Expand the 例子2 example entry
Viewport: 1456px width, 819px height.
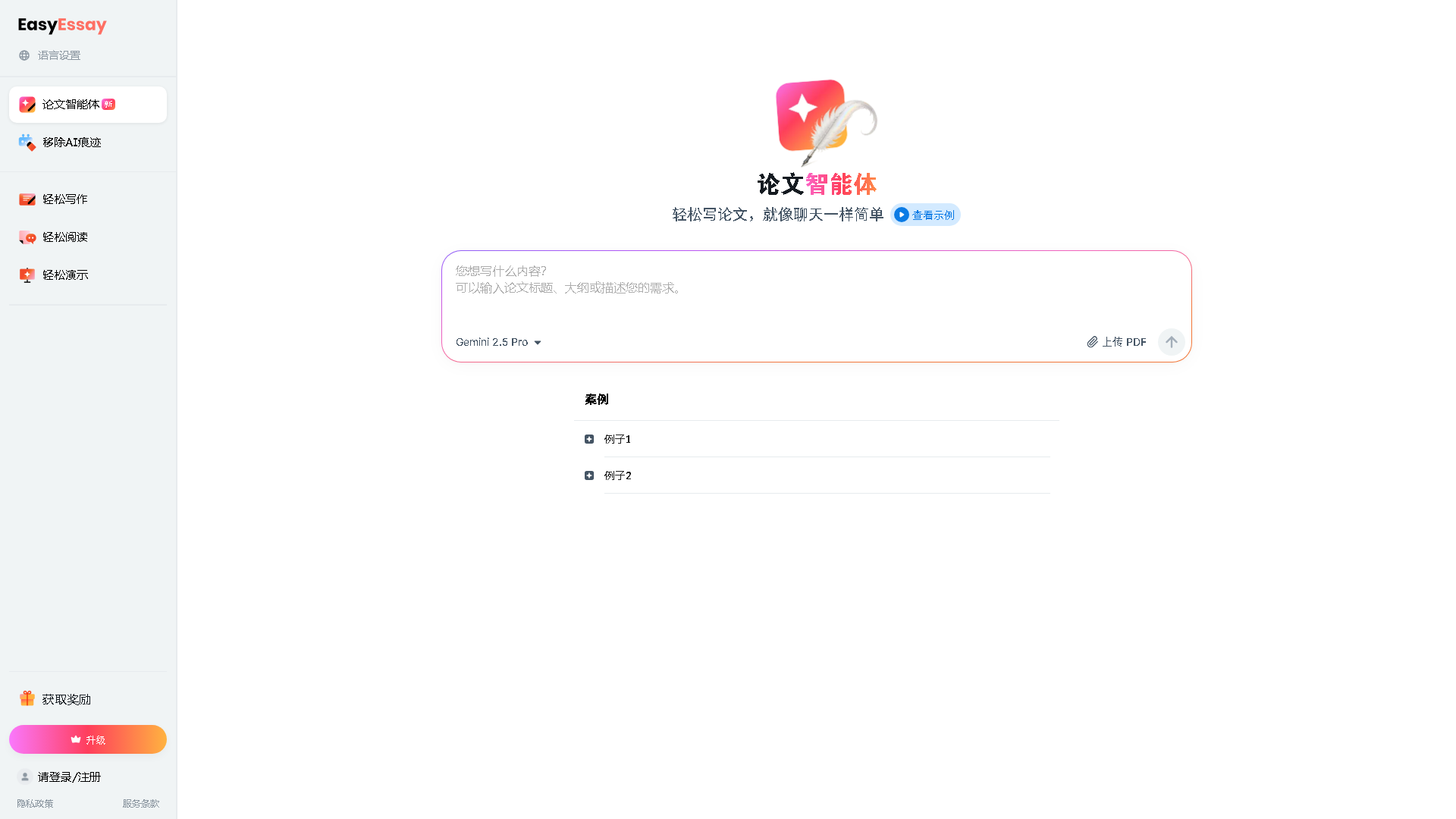point(616,475)
